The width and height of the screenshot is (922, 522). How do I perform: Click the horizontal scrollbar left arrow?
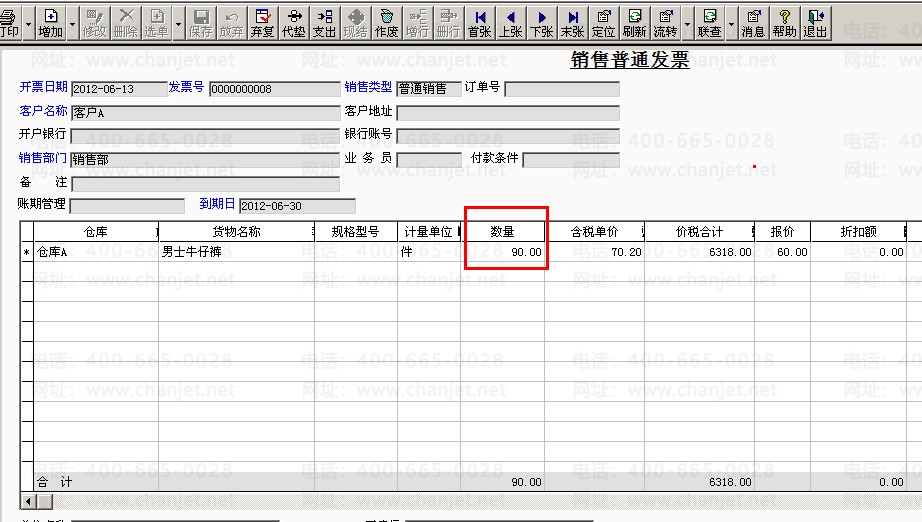pos(28,501)
